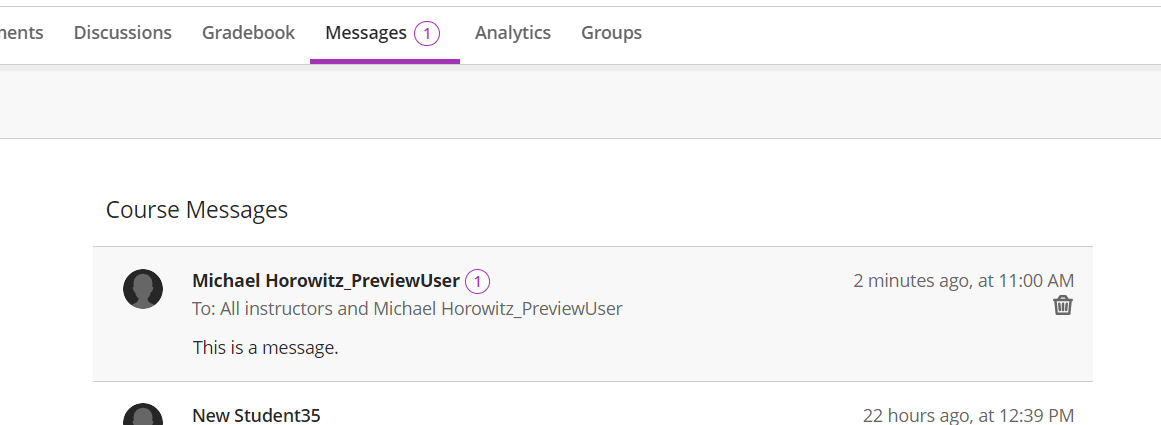Open the New Student35 conversation name

click(256, 415)
